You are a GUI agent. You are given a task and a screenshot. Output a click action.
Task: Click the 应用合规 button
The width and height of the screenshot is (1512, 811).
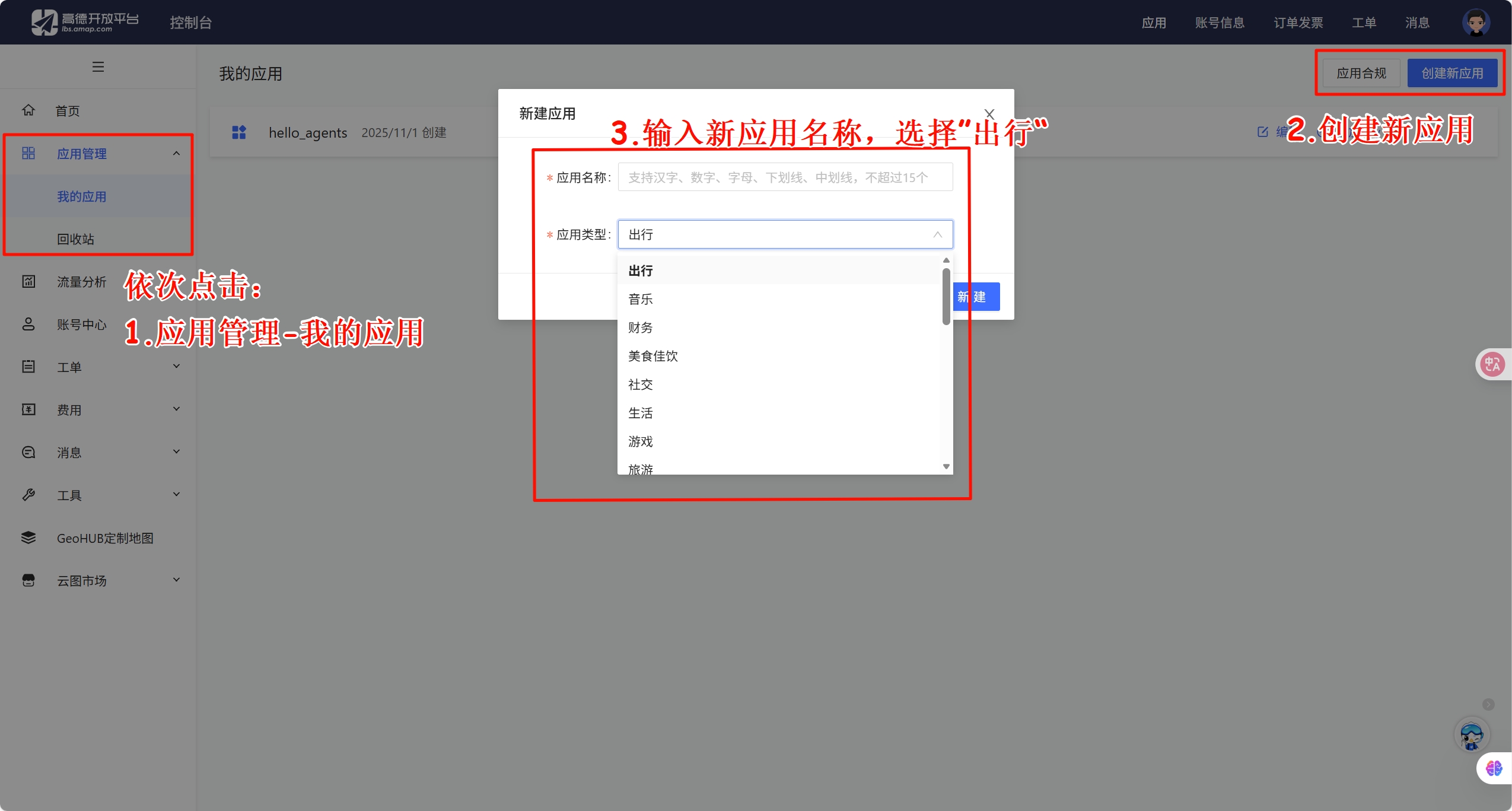(x=1360, y=72)
